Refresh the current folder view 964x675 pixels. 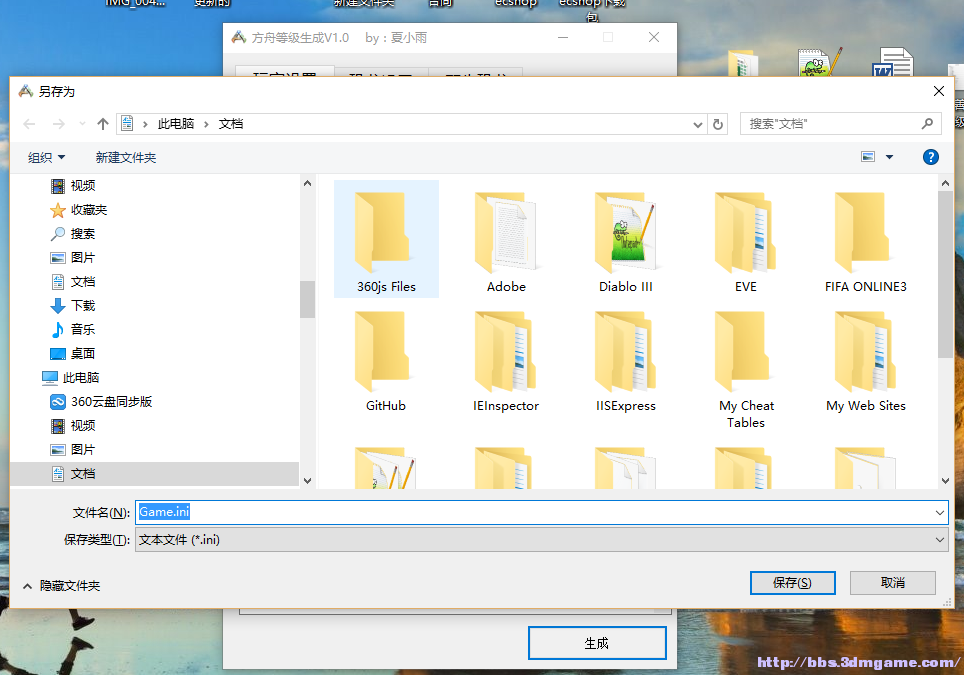click(717, 124)
